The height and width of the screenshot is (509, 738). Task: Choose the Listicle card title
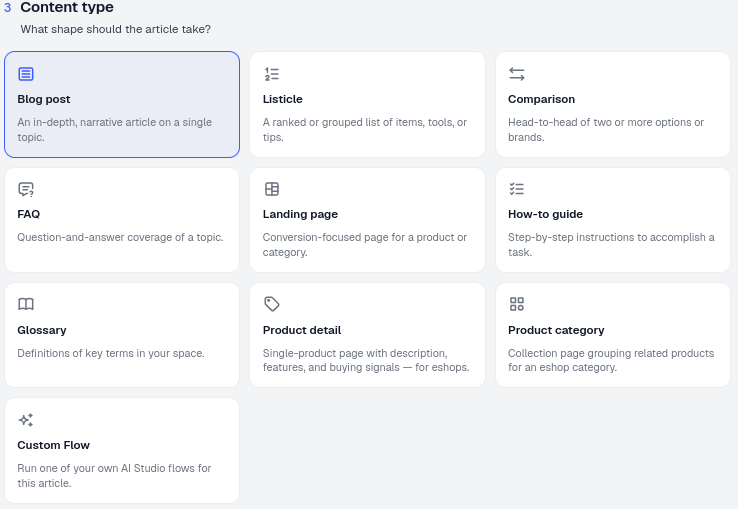click(x=282, y=99)
